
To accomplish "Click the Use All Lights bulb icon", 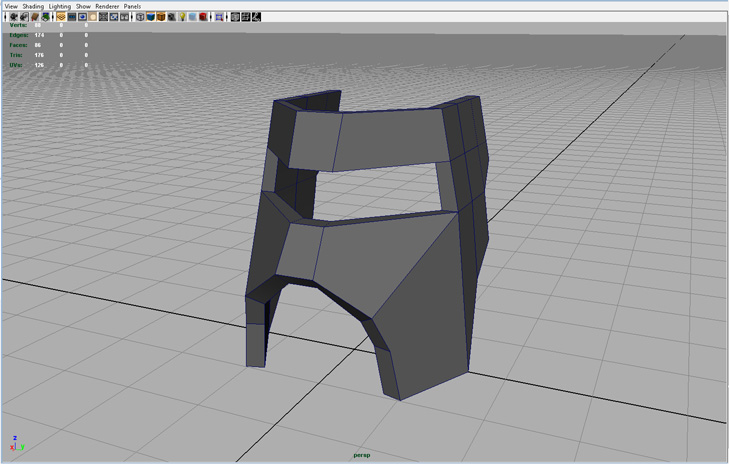I will [x=182, y=17].
